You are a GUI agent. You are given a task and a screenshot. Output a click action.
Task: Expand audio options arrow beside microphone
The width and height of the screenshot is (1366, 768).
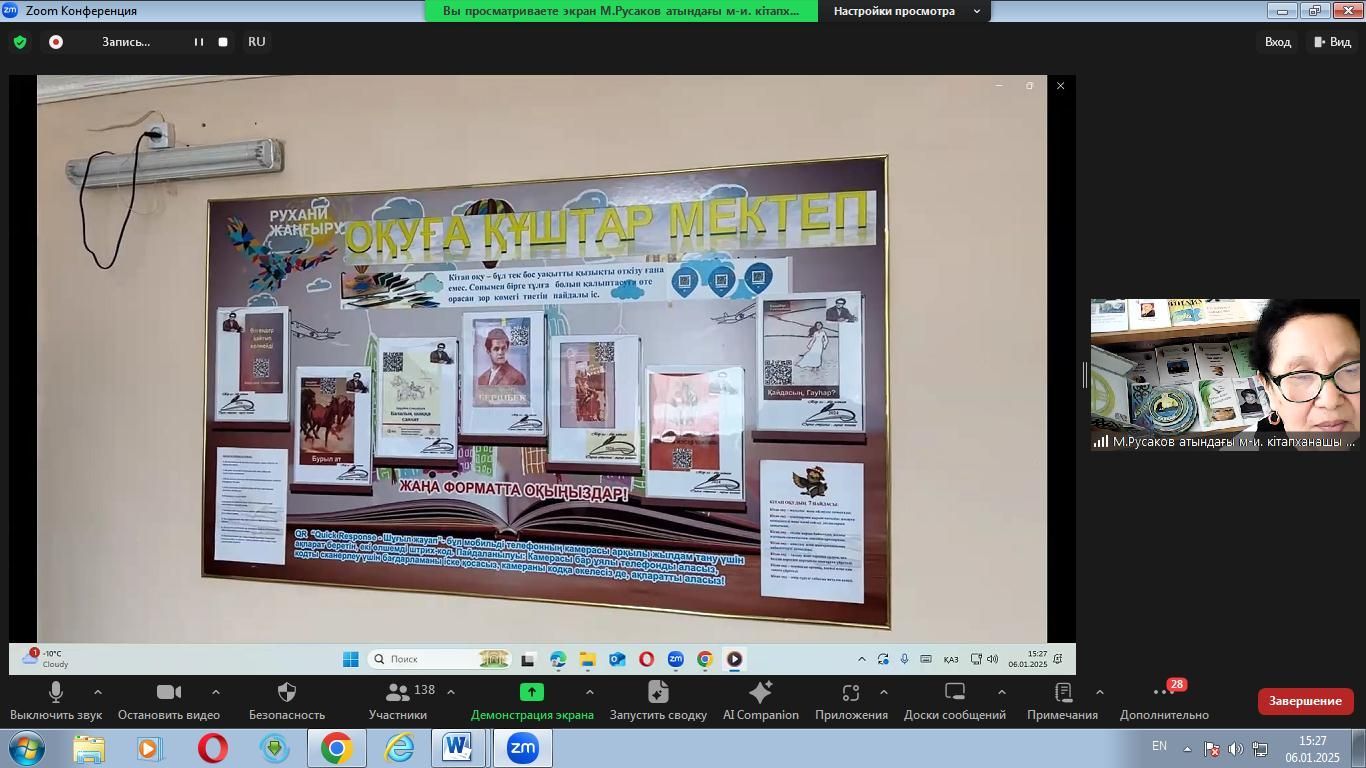click(98, 692)
